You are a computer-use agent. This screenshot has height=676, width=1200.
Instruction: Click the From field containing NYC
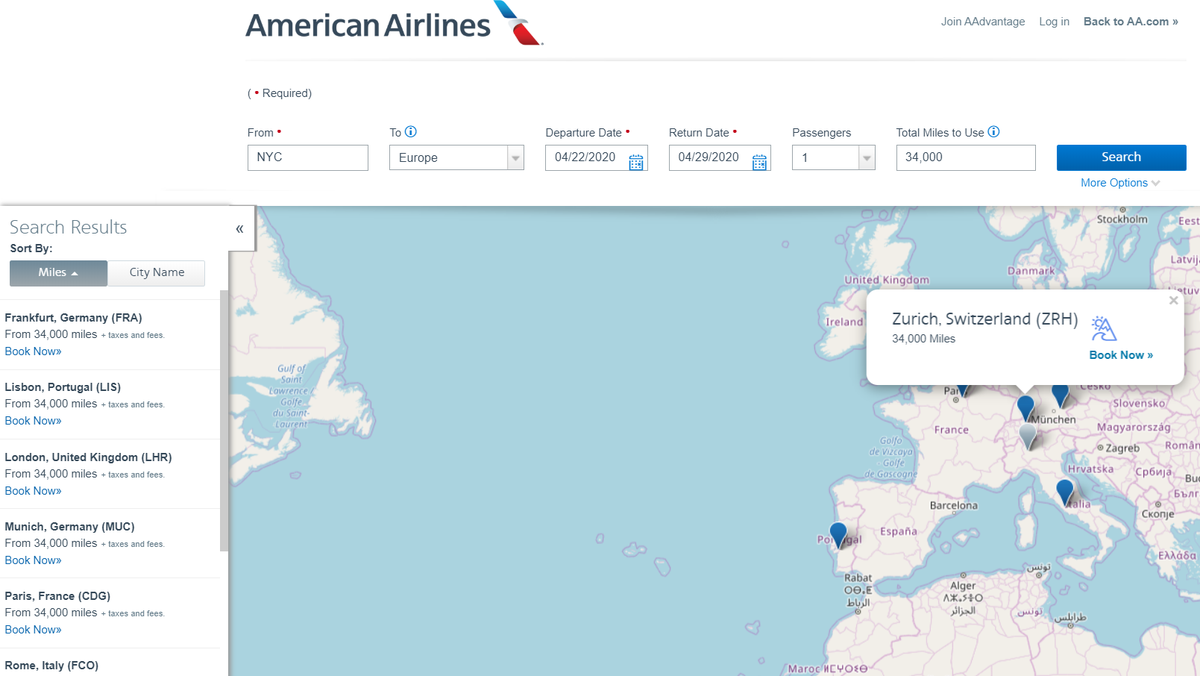pos(307,158)
